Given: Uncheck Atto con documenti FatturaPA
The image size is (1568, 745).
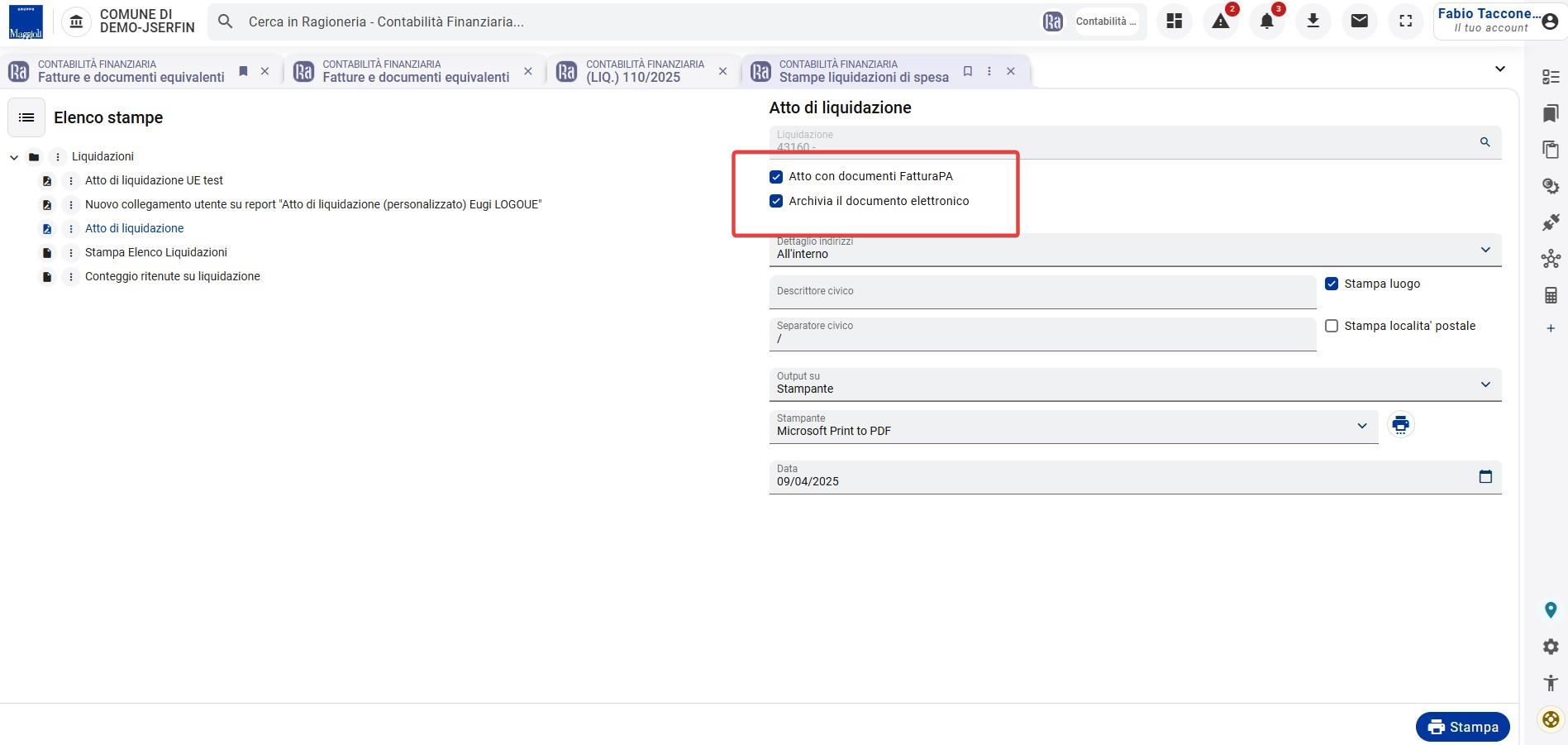Looking at the screenshot, I should click(776, 176).
